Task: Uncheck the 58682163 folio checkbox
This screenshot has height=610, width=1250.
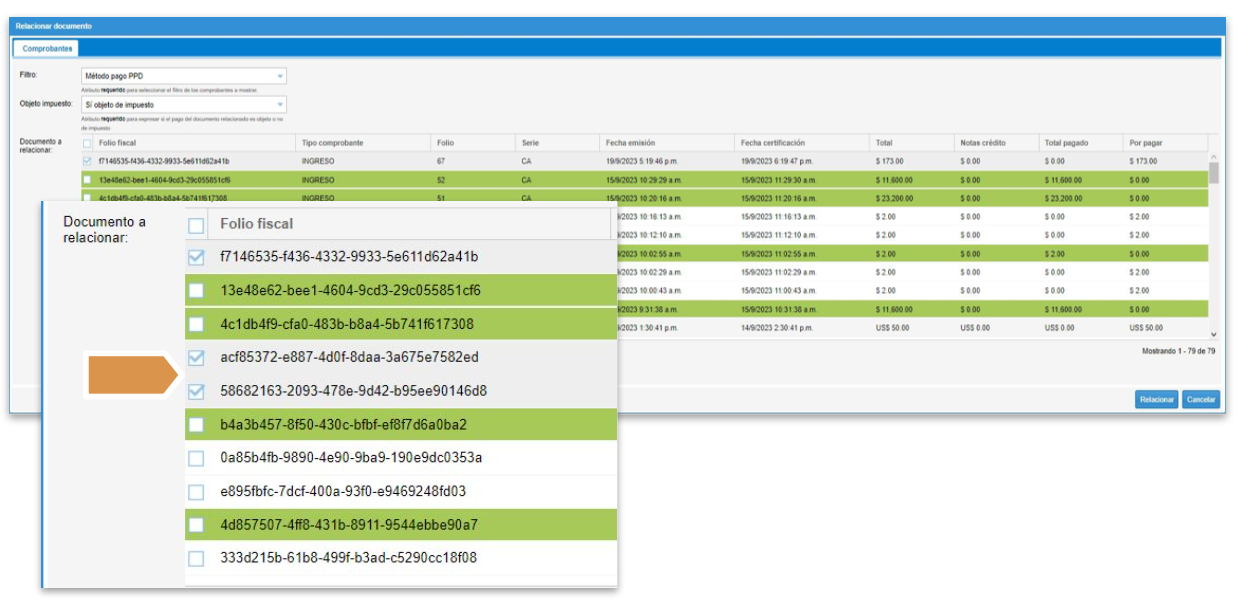Action: [x=196, y=391]
